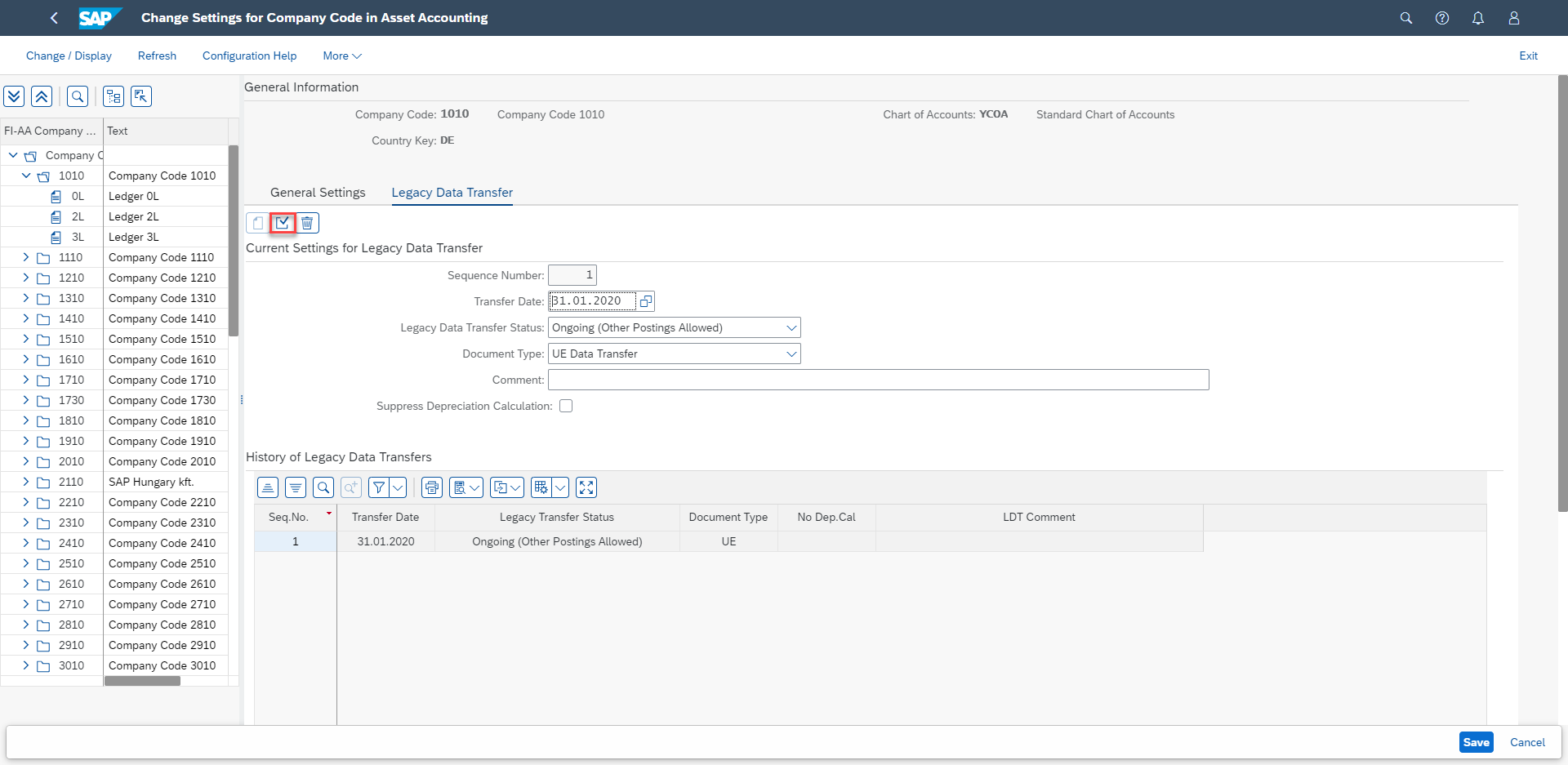Click the tree search magnifier icon
The image size is (1568, 765).
click(x=78, y=96)
